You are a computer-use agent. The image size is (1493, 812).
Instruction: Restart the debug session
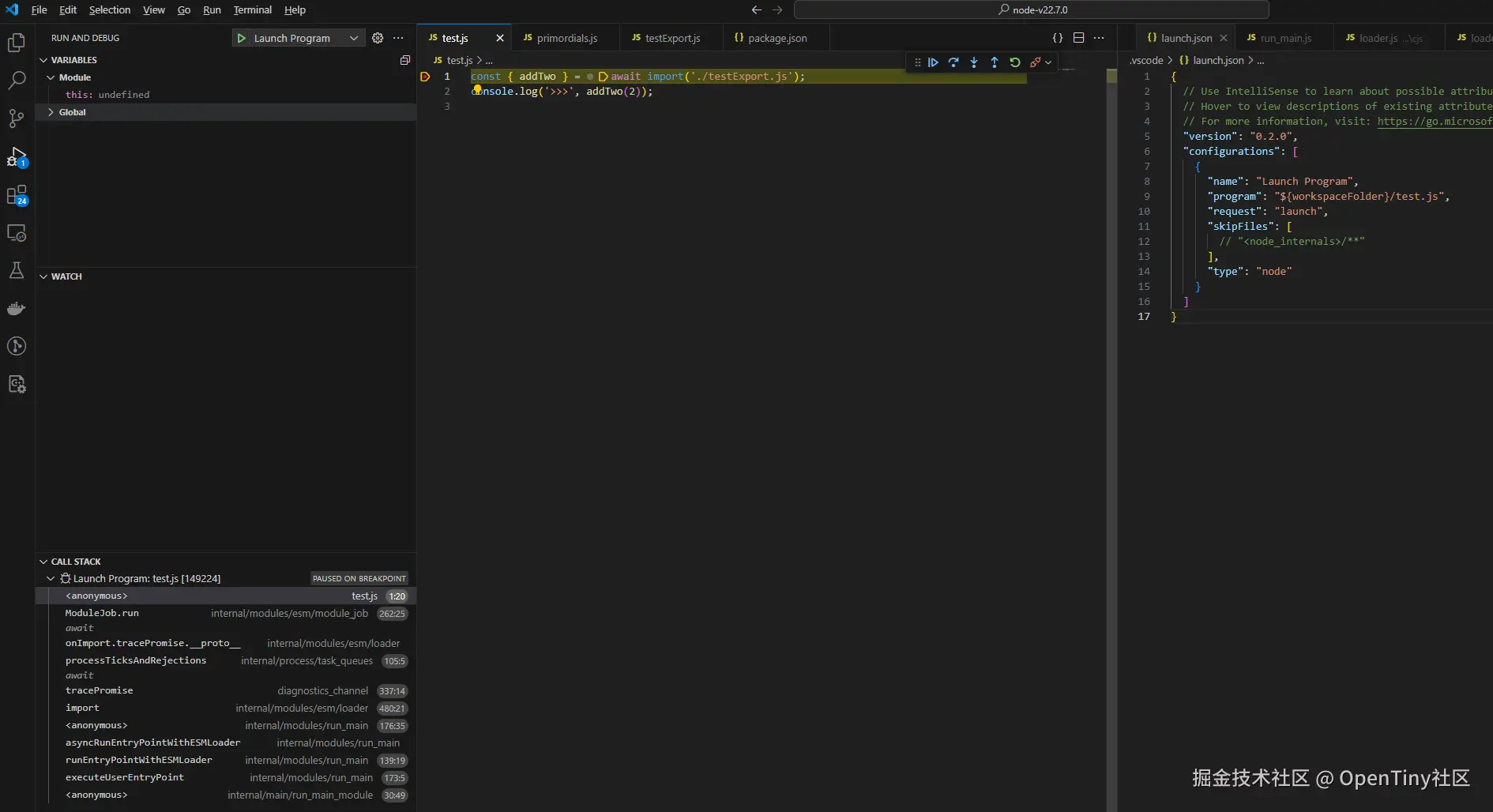coord(1015,62)
